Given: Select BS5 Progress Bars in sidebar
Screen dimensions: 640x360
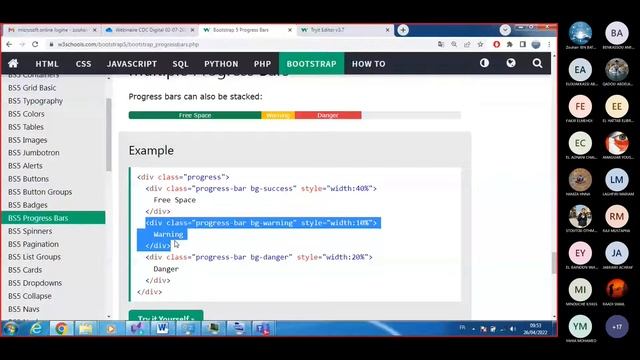Looking at the screenshot, I should (x=53, y=218).
